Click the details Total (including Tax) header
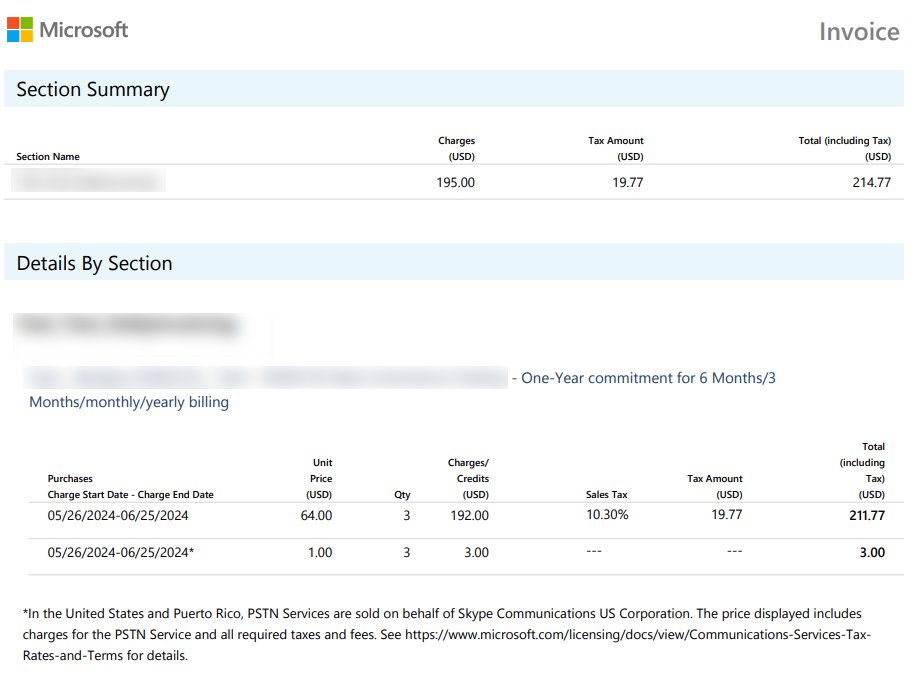Image resolution: width=912 pixels, height=673 pixels. (863, 471)
